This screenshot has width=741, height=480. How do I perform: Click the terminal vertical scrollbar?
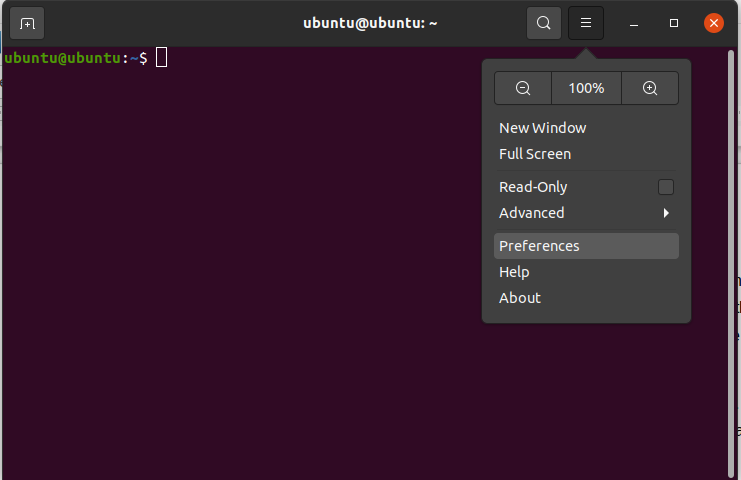coord(731,263)
